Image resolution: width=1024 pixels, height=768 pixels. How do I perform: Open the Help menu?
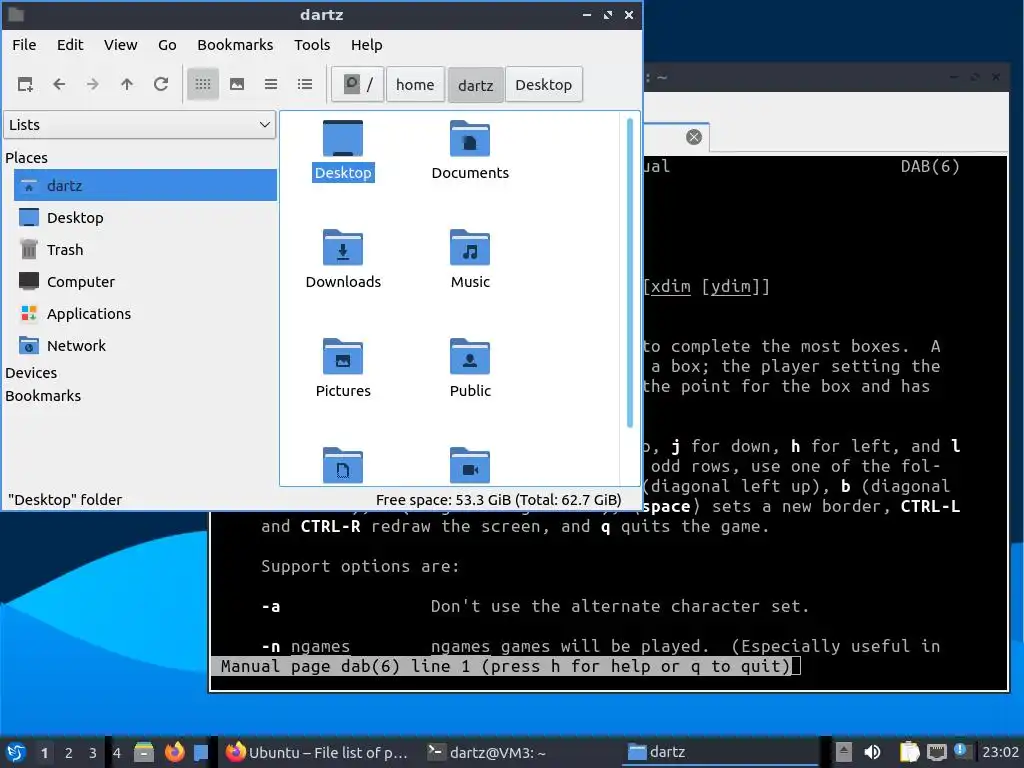(366, 45)
